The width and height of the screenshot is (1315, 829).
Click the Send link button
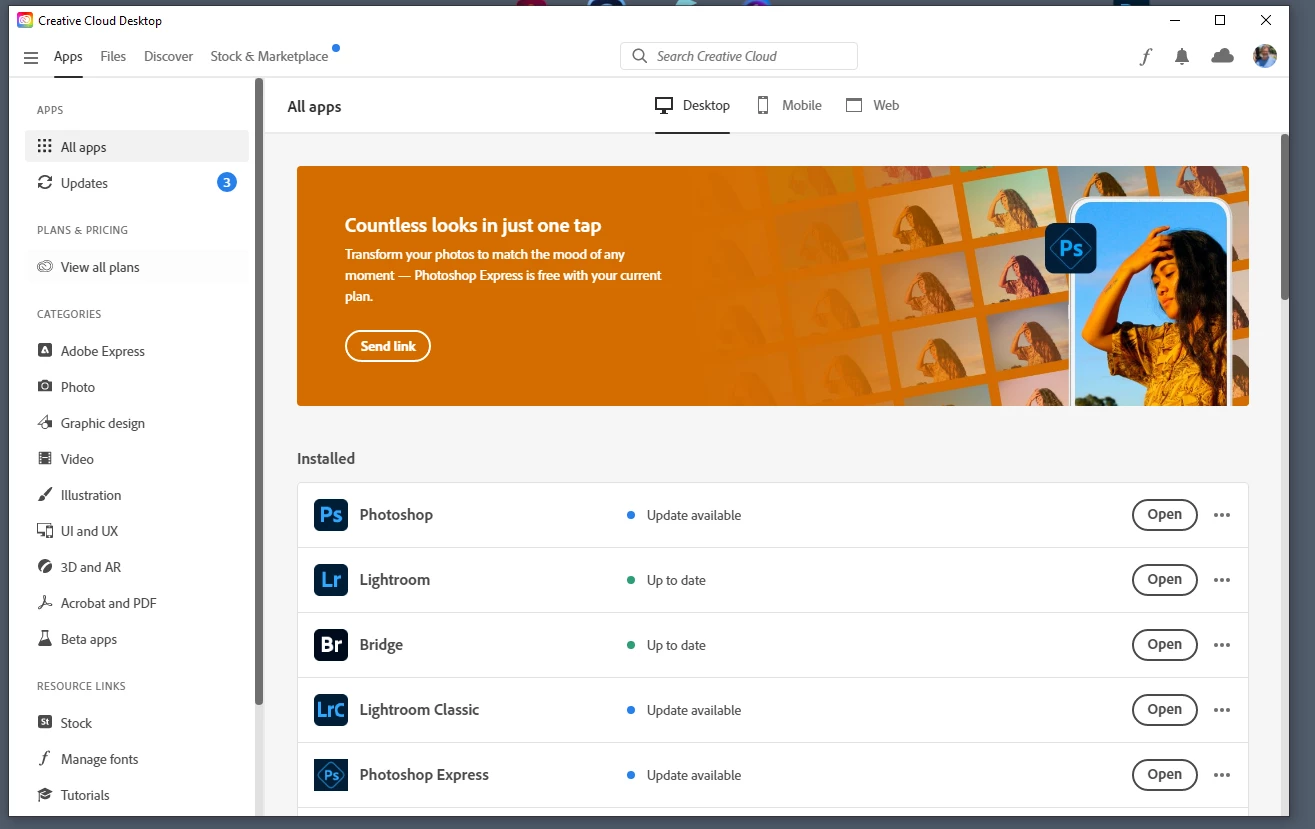click(x=388, y=346)
